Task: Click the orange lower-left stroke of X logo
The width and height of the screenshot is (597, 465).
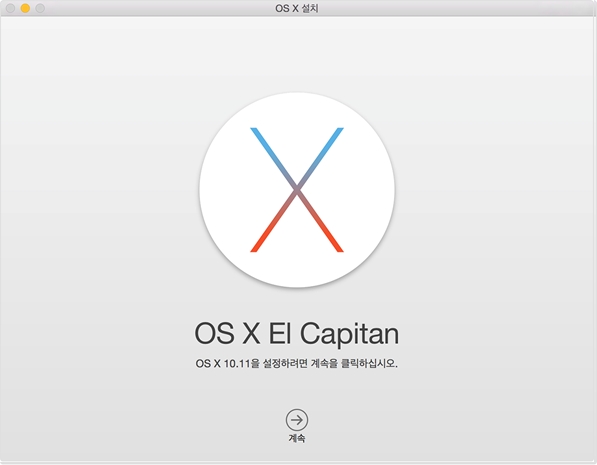Action: coord(273,223)
